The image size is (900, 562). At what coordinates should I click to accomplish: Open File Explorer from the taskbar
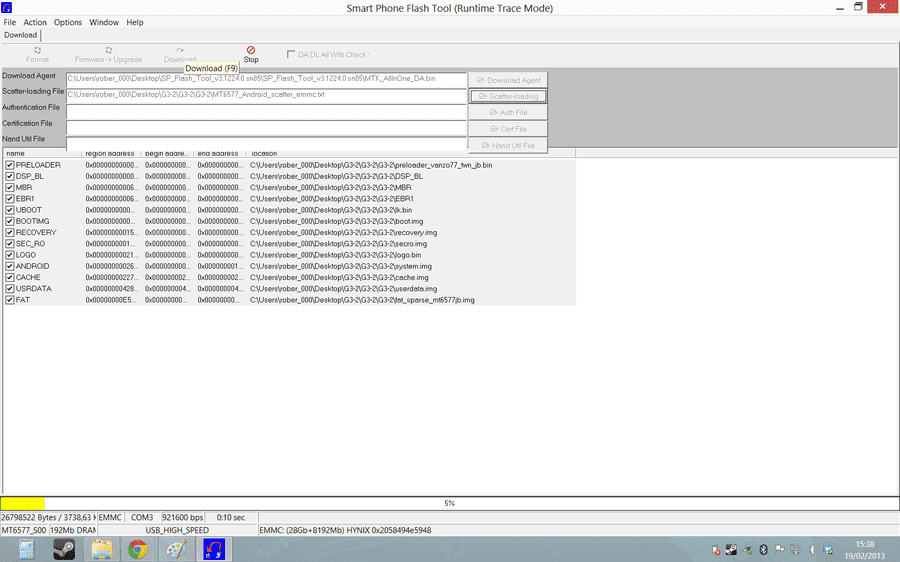[x=102, y=549]
